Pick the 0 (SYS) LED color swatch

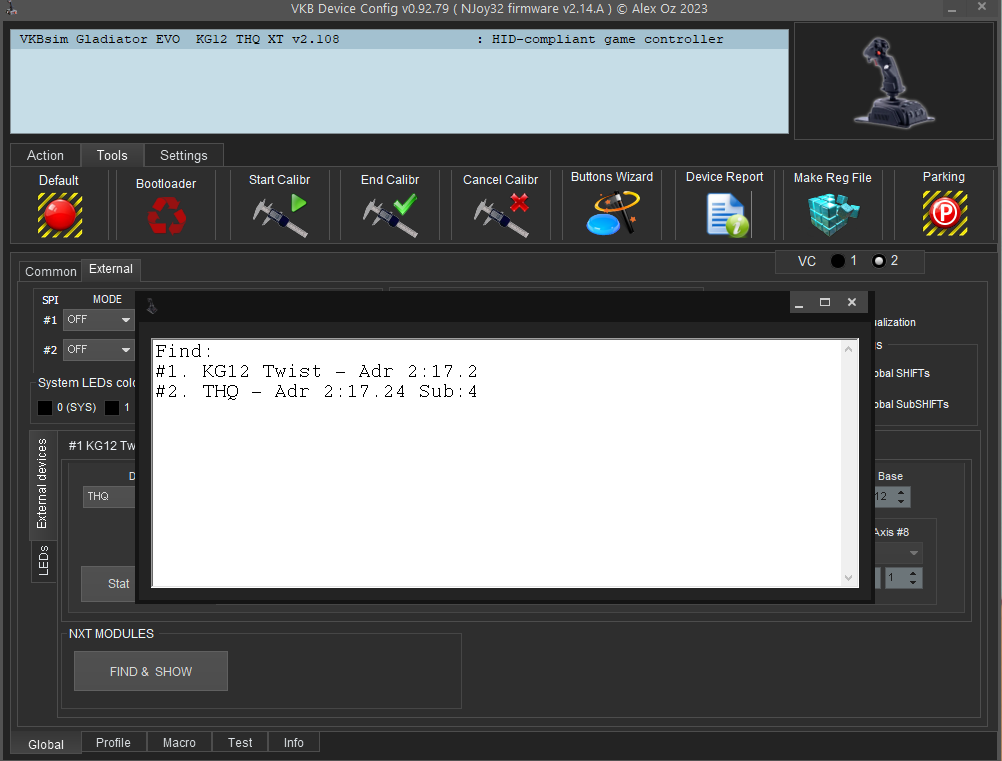click(45, 408)
